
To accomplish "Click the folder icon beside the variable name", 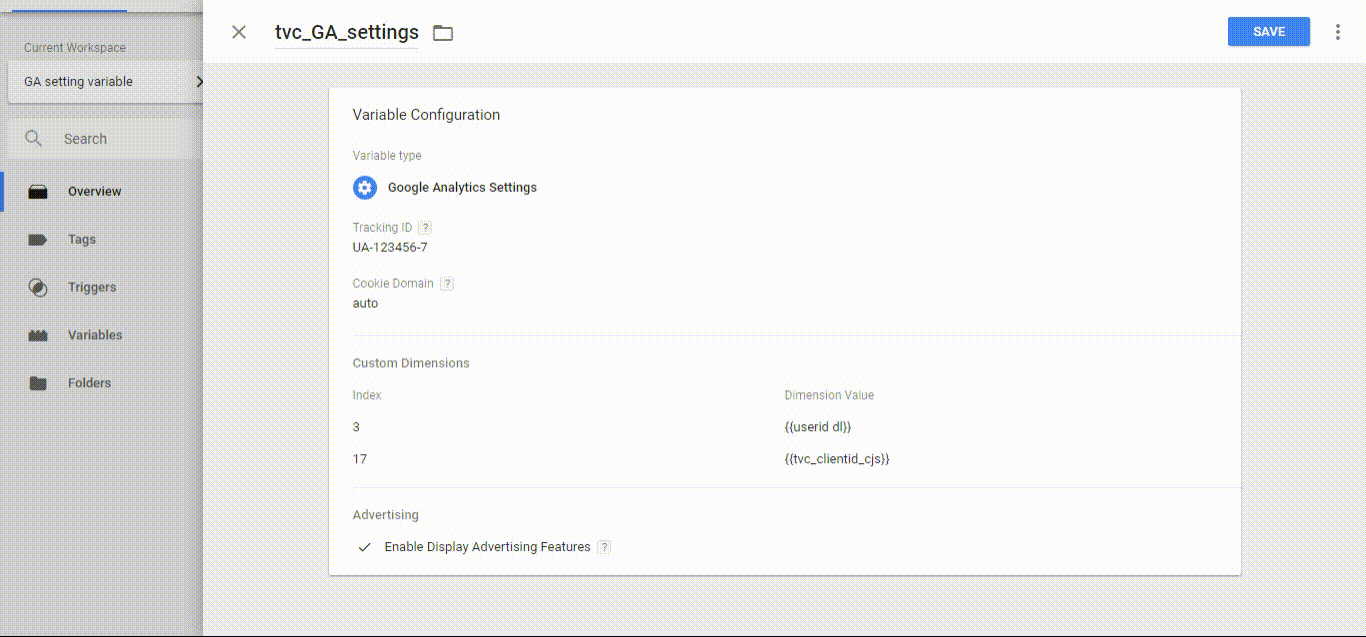I will [443, 33].
